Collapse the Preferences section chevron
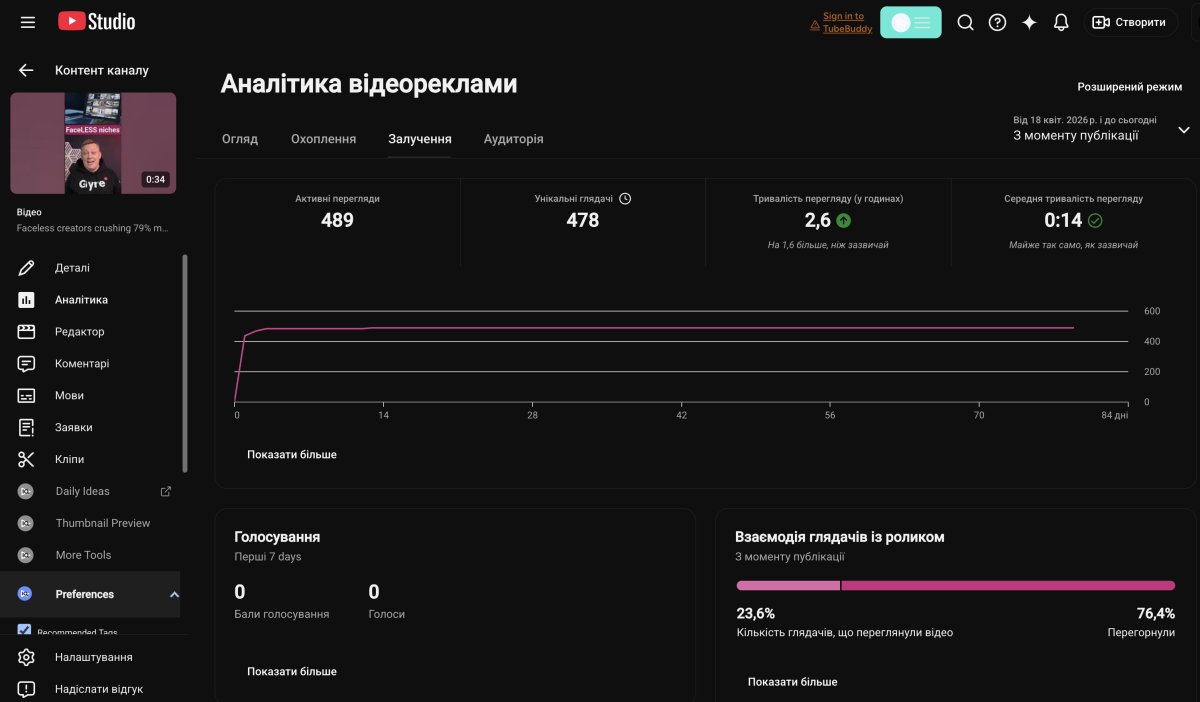 click(x=174, y=594)
